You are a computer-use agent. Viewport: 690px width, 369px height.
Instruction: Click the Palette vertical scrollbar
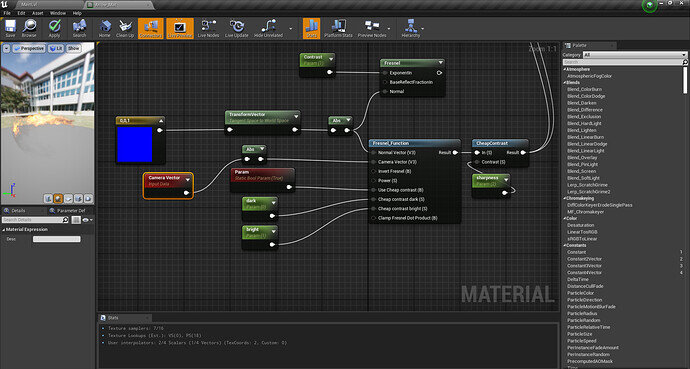click(686, 79)
